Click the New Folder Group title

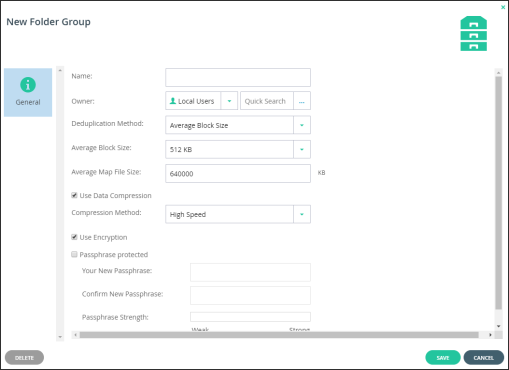point(48,22)
